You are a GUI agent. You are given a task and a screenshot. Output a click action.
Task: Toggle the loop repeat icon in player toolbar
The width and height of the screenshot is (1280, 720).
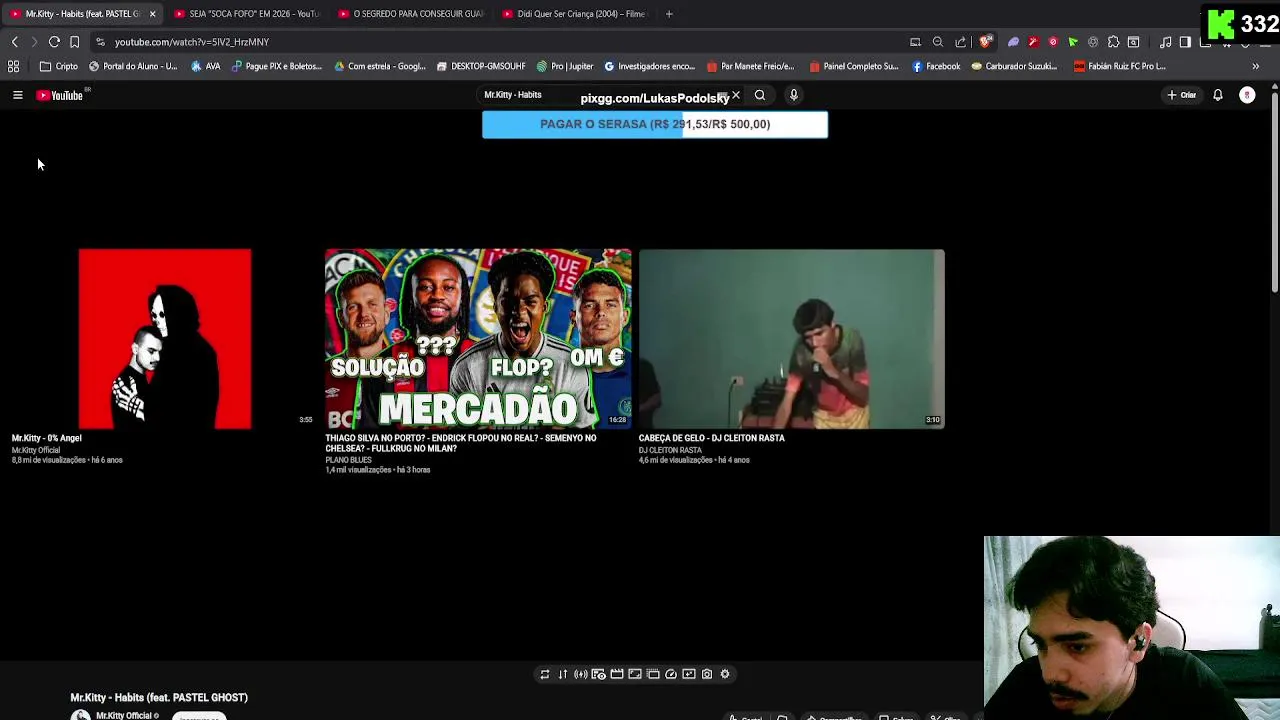tap(545, 674)
